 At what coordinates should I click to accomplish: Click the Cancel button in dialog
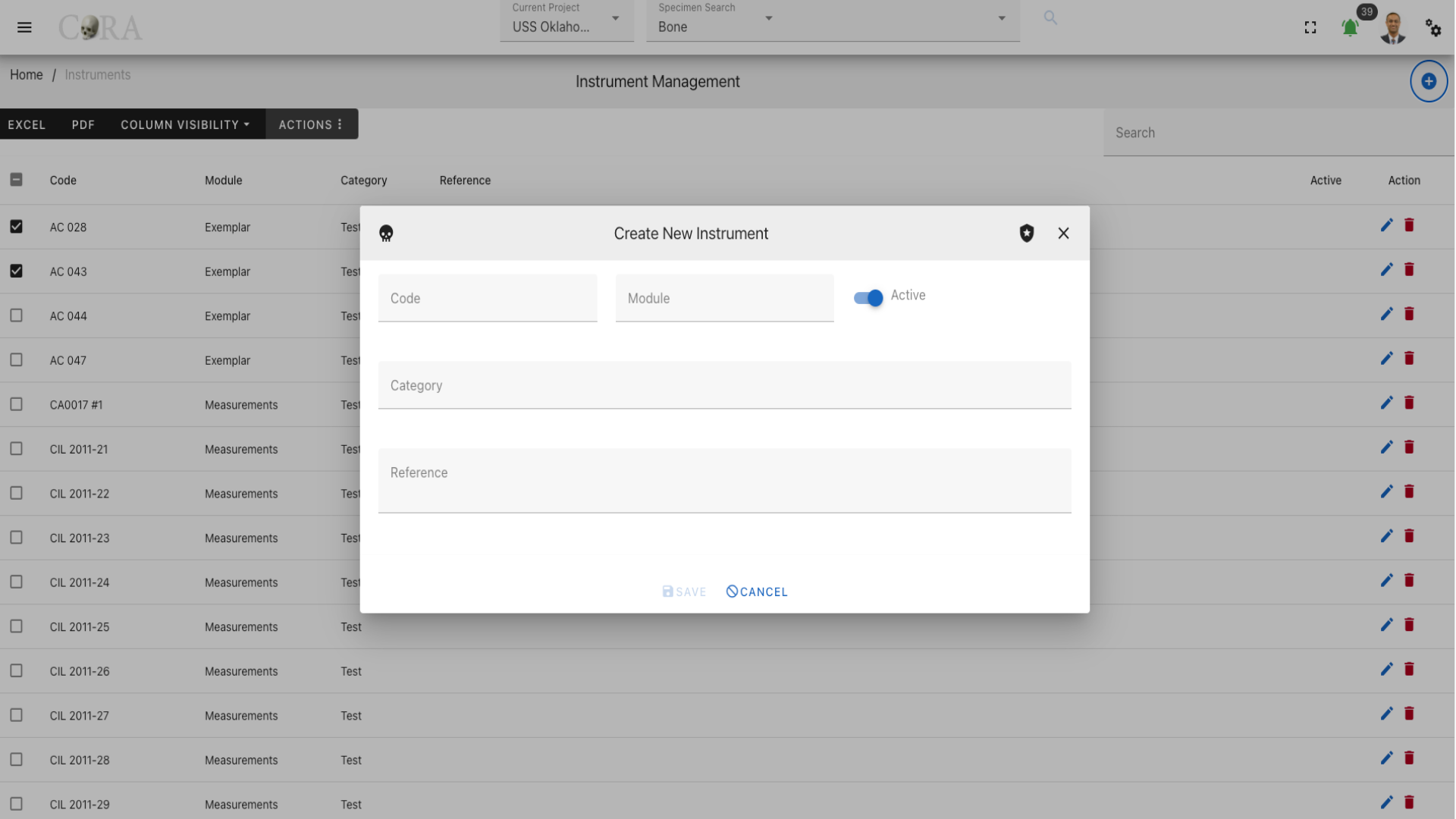point(757,591)
